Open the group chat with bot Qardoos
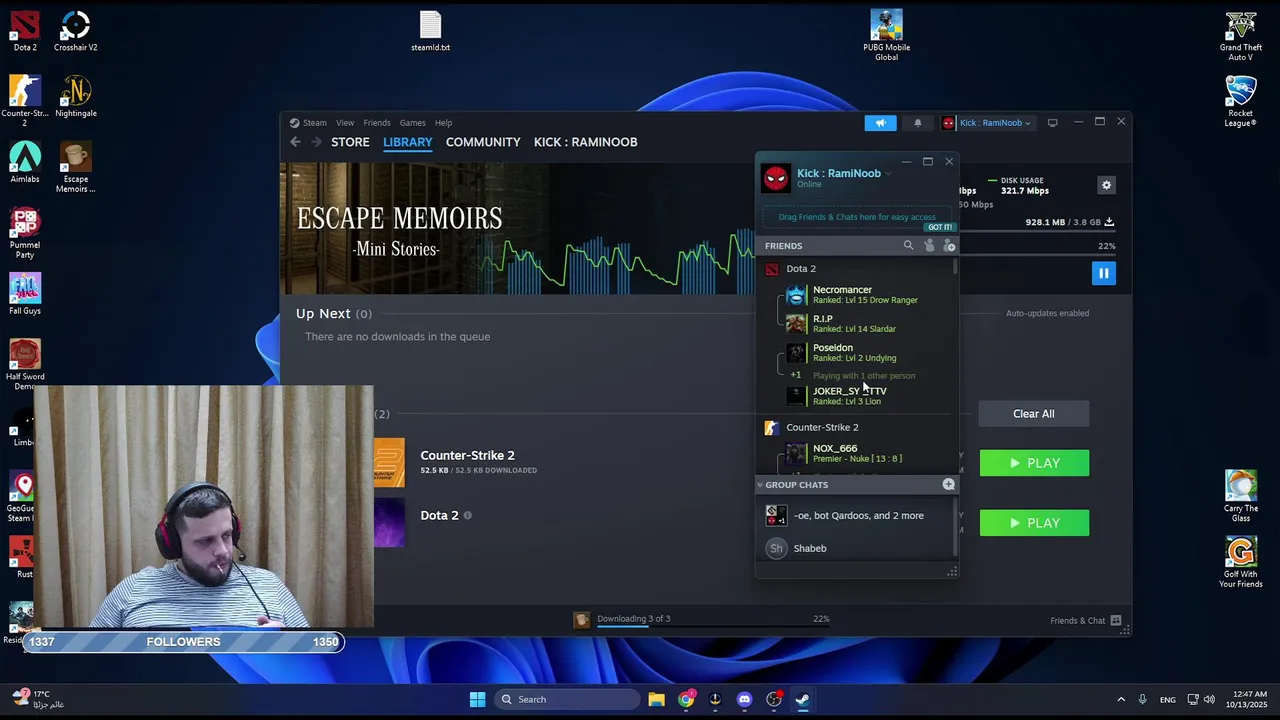This screenshot has width=1280, height=720. [x=856, y=516]
